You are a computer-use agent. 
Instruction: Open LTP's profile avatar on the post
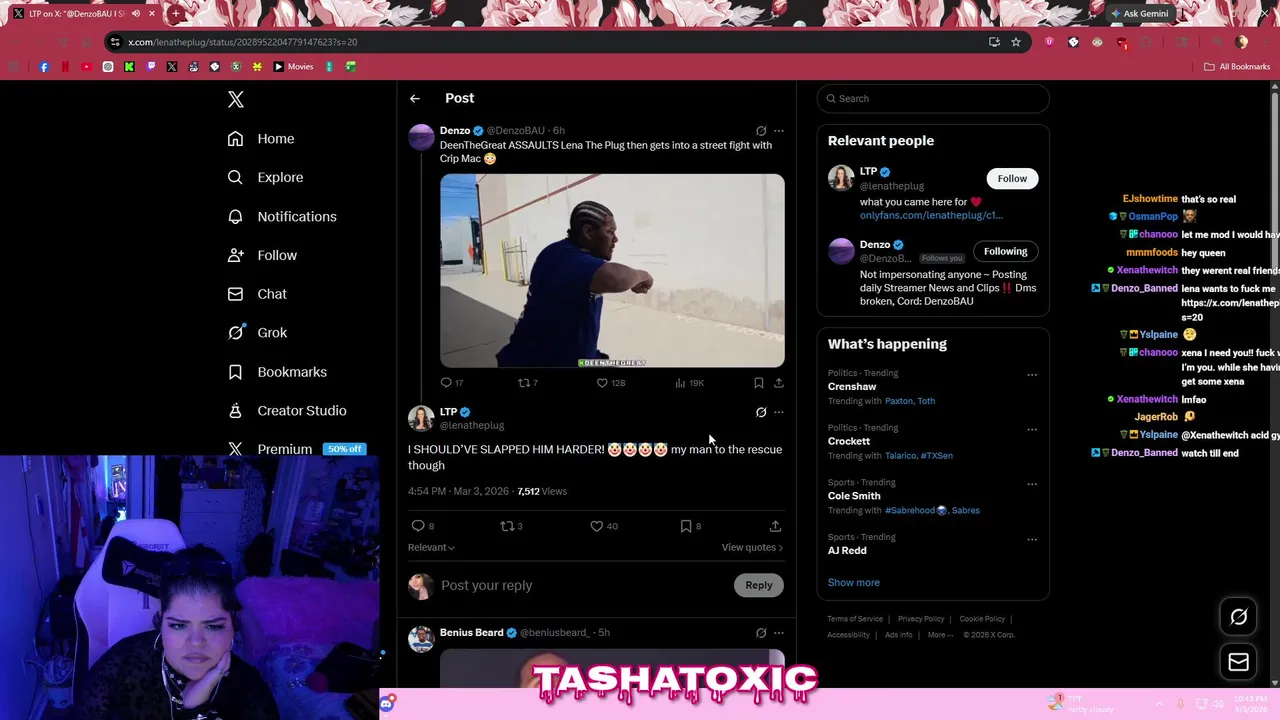(421, 418)
